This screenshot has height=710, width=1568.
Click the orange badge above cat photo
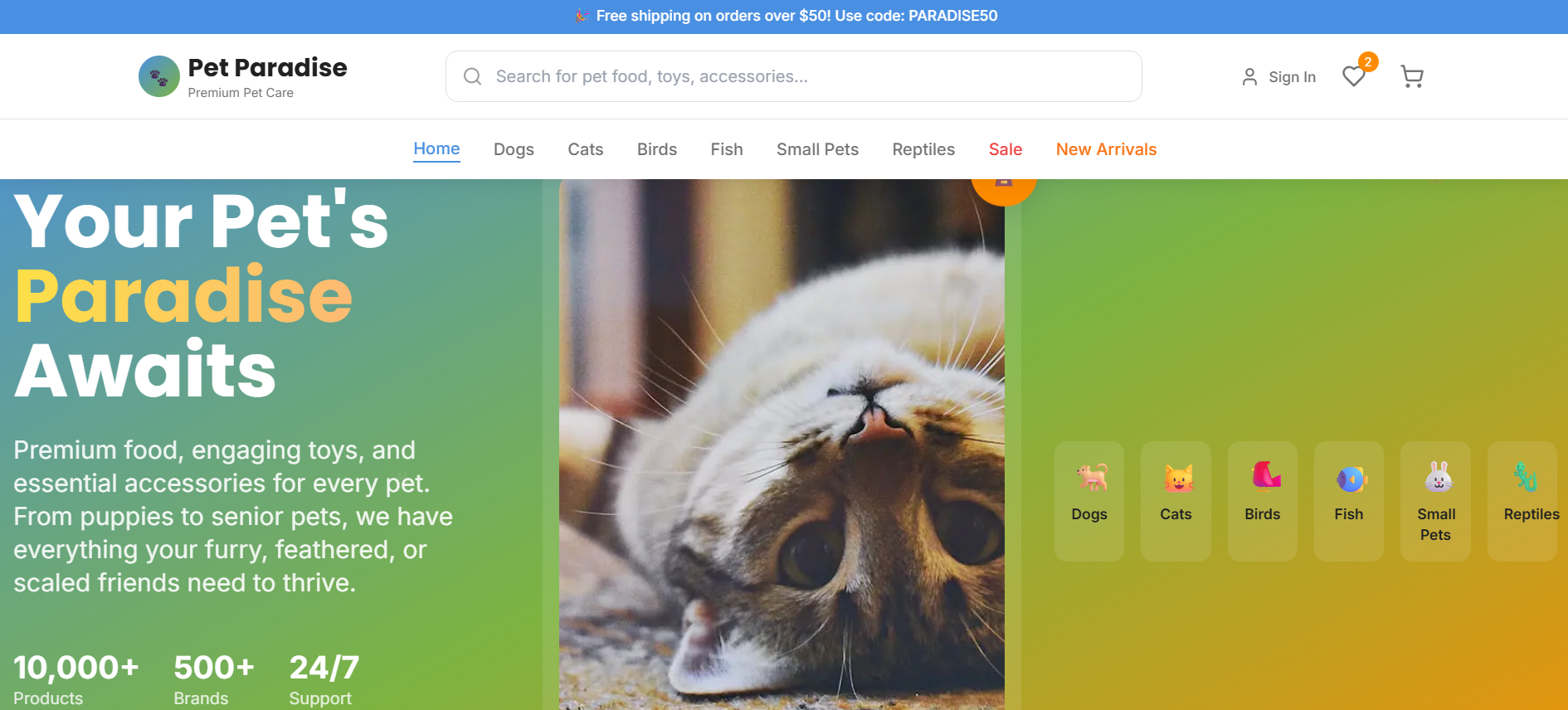(1003, 189)
